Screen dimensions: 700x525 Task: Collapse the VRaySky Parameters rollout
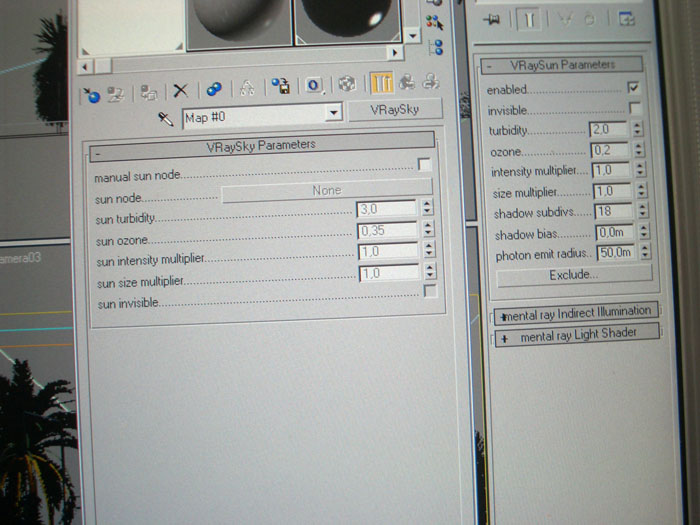(262, 147)
